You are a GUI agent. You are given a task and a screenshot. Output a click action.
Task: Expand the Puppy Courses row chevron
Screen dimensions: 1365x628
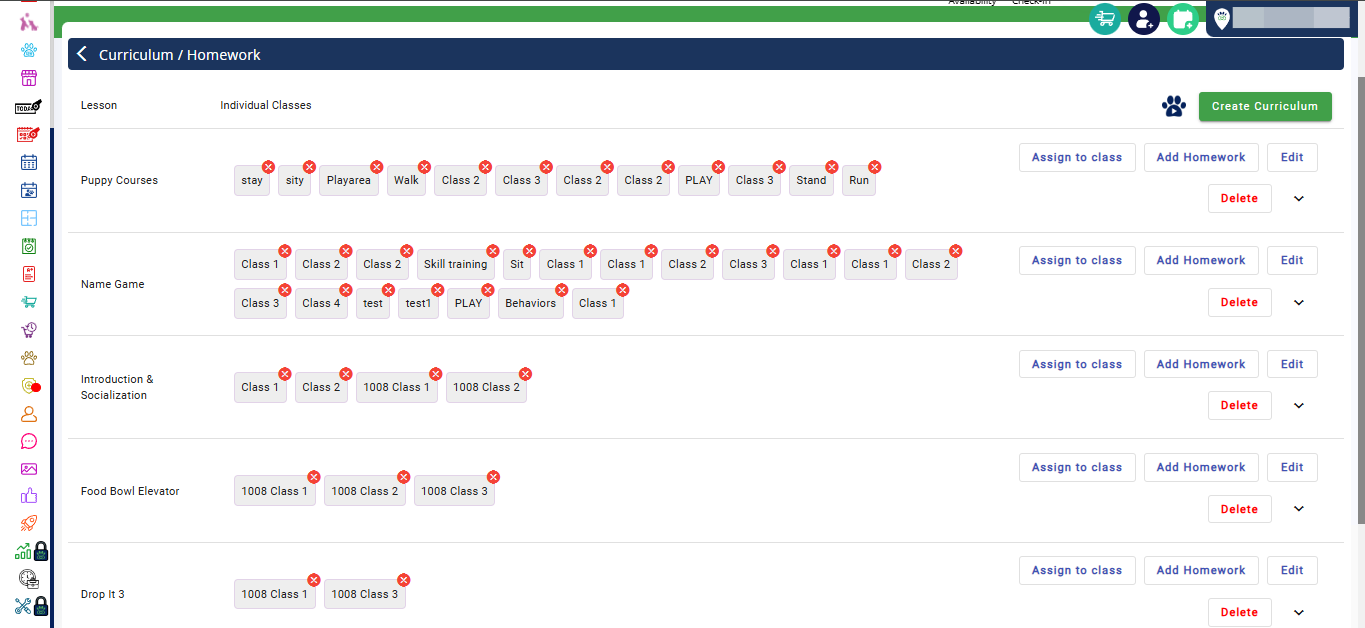point(1299,199)
